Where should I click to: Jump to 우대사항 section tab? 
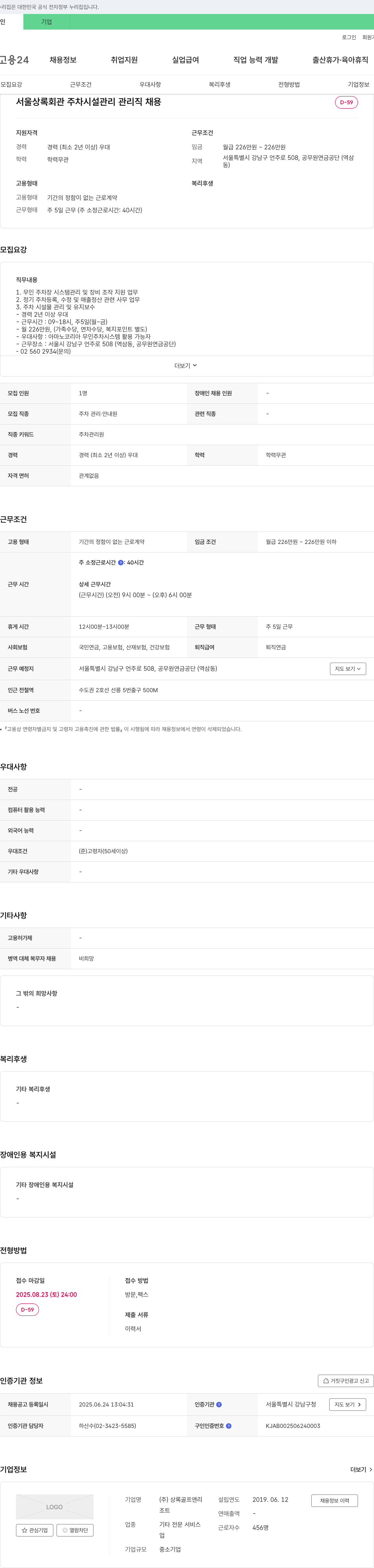150,84
